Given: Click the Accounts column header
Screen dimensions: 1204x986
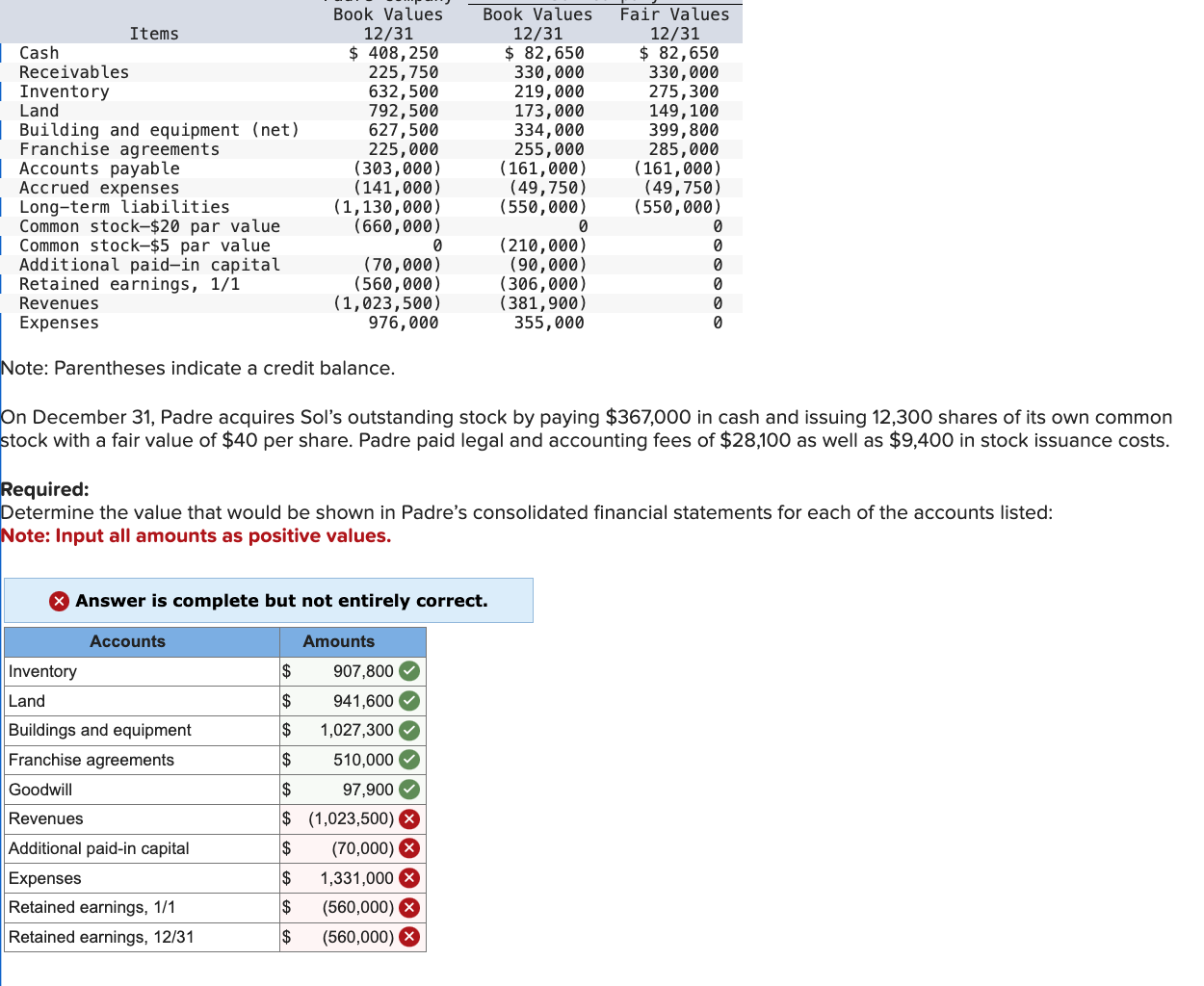Looking at the screenshot, I should 127,641.
